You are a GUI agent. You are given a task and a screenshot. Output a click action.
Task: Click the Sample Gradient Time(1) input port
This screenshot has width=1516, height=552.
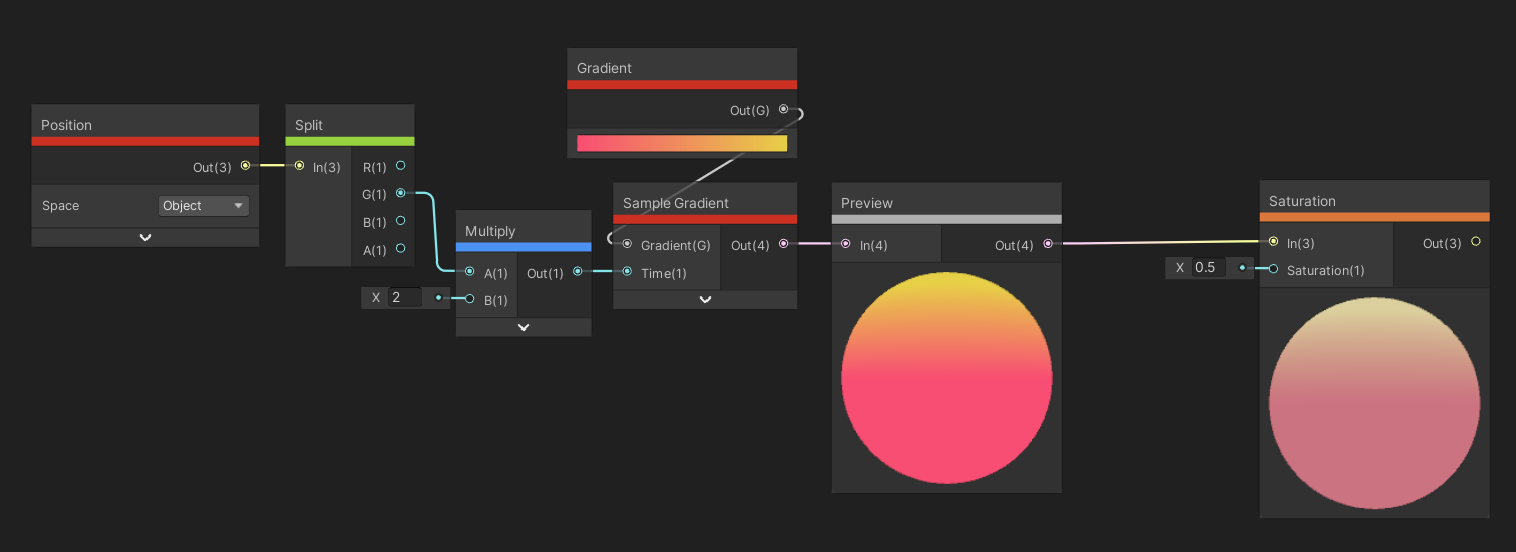point(627,271)
